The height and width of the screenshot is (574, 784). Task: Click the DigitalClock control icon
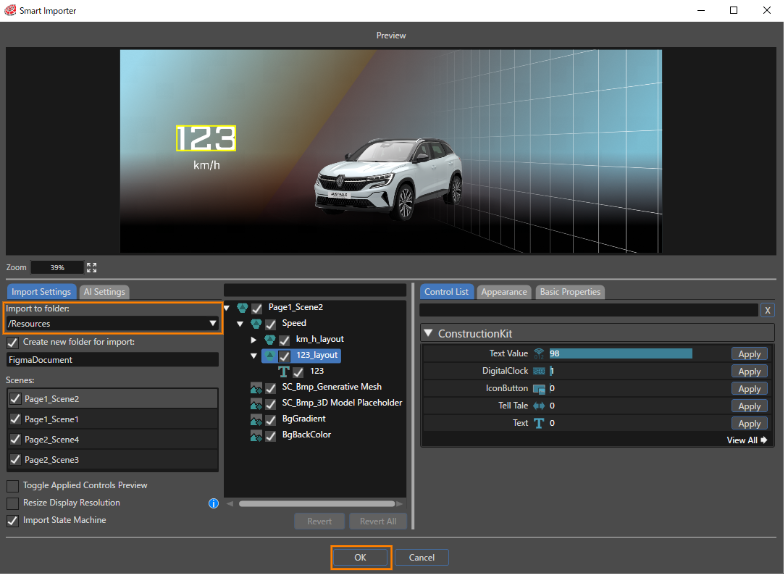click(539, 371)
